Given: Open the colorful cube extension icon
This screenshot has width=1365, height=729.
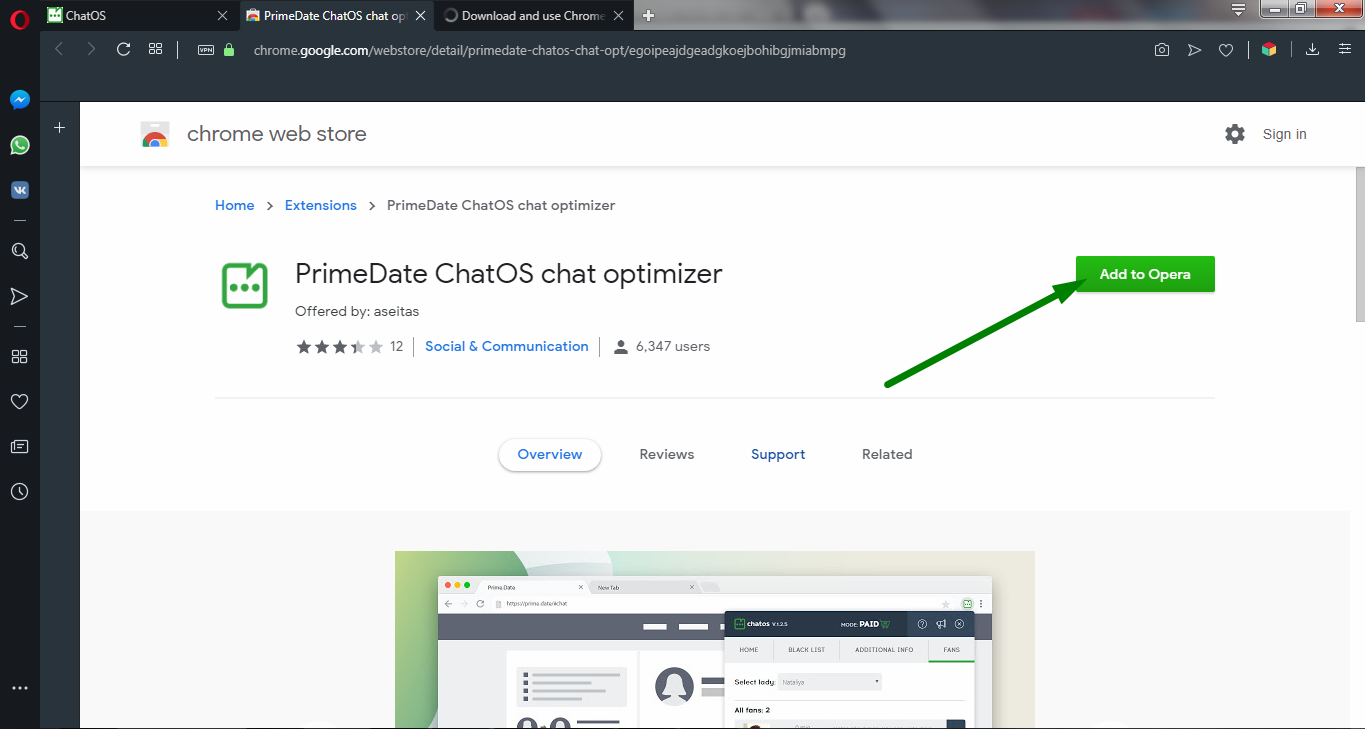Looking at the screenshot, I should (x=1269, y=50).
